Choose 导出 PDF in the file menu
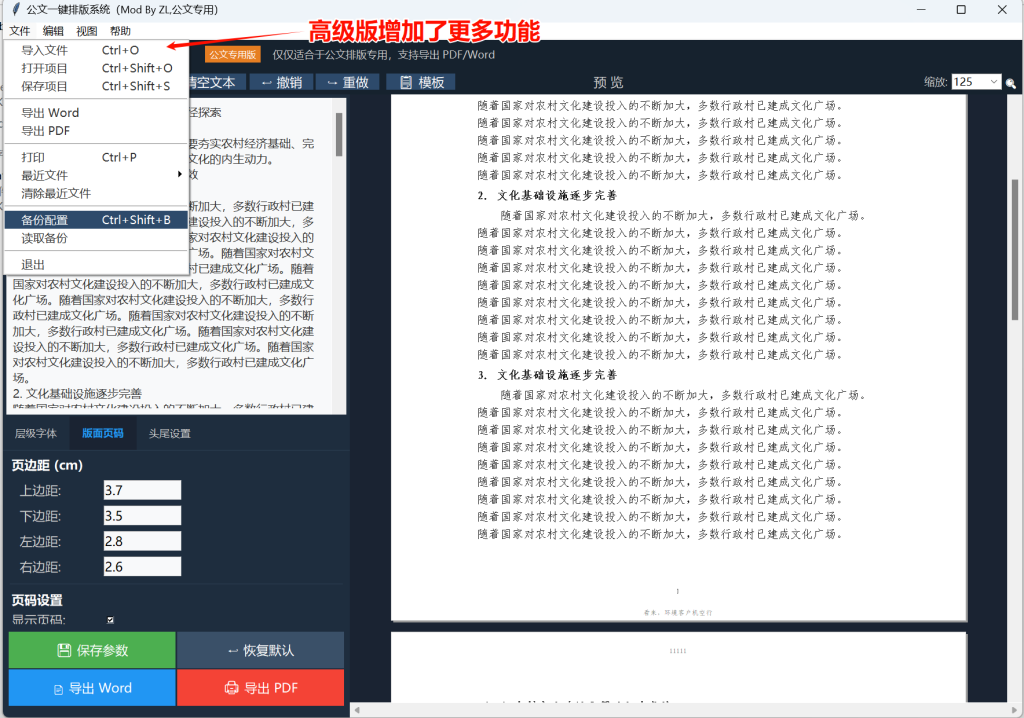Image resolution: width=1024 pixels, height=718 pixels. coord(96,131)
